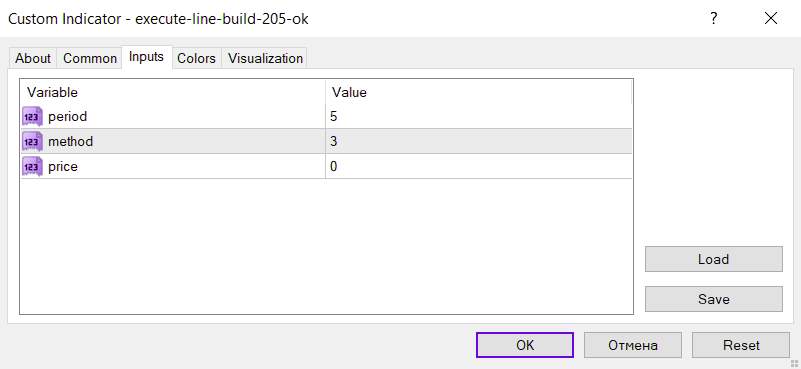Screen dimensions: 801x369
Task: Save the current input settings
Action: point(714,299)
